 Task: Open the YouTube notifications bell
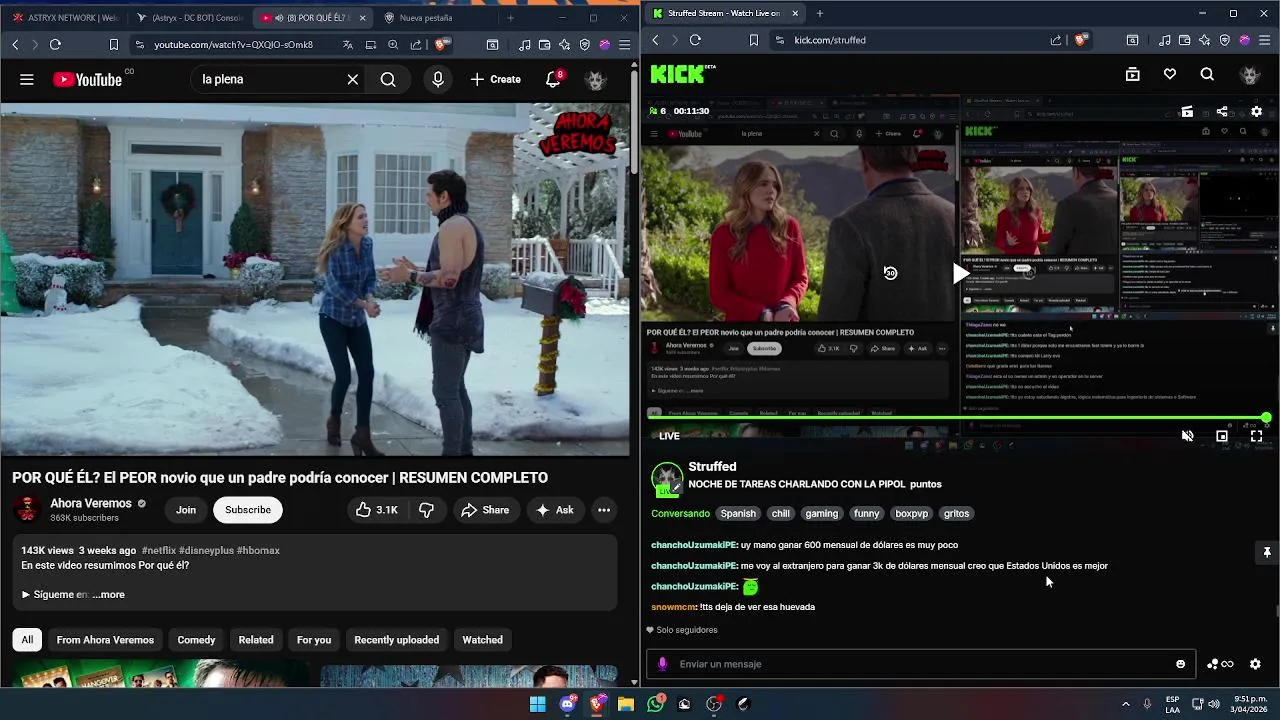click(553, 79)
